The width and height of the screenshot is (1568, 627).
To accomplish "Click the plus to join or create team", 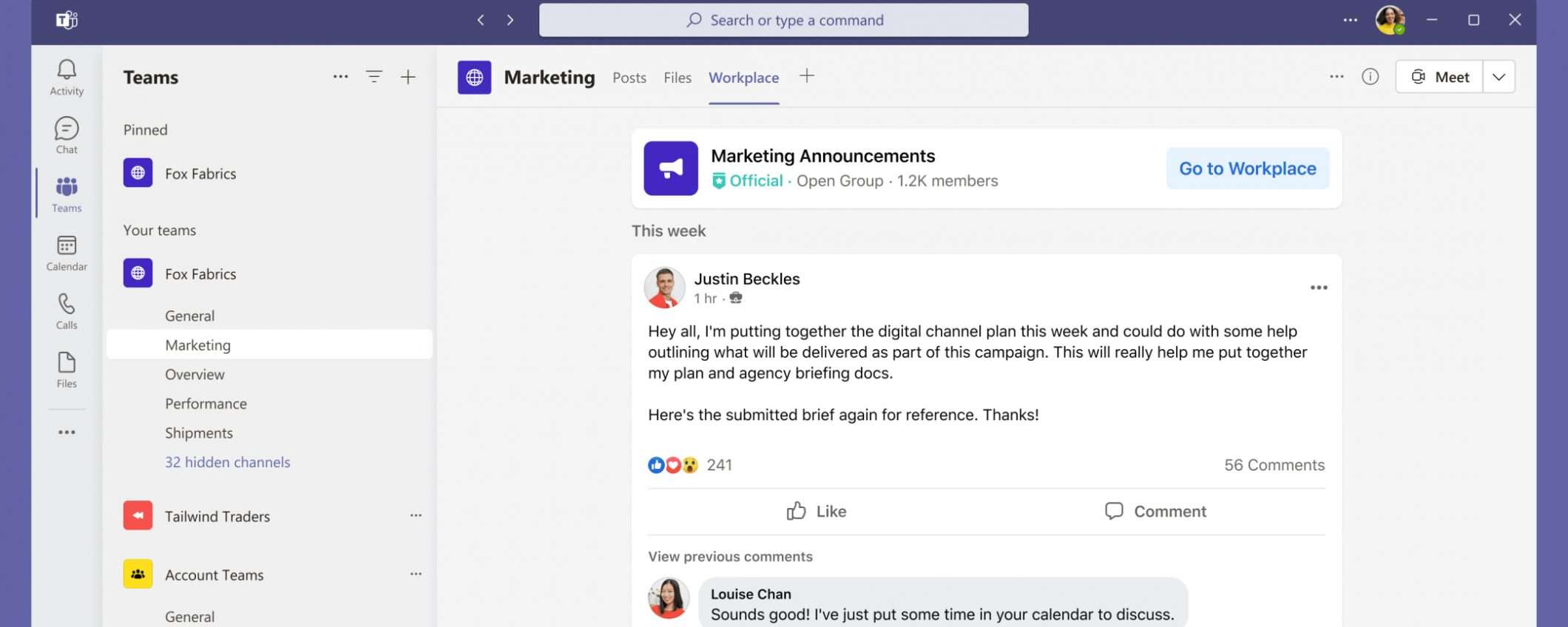I will (408, 77).
